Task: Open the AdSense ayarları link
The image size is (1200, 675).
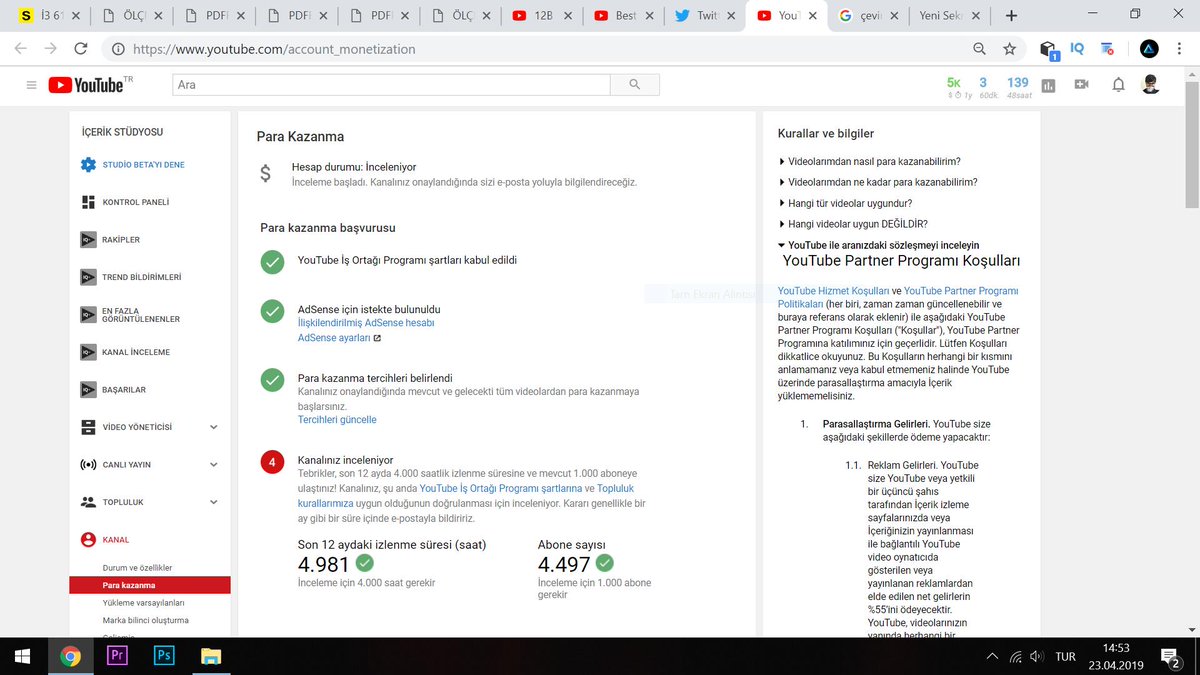Action: coord(339,338)
